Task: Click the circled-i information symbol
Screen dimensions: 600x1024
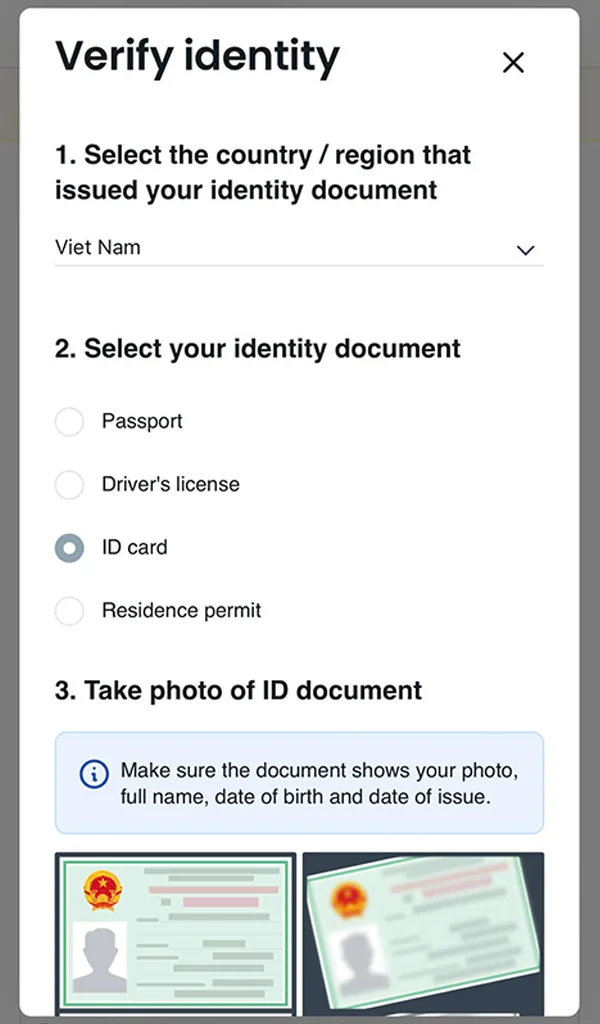Action: tap(93, 772)
